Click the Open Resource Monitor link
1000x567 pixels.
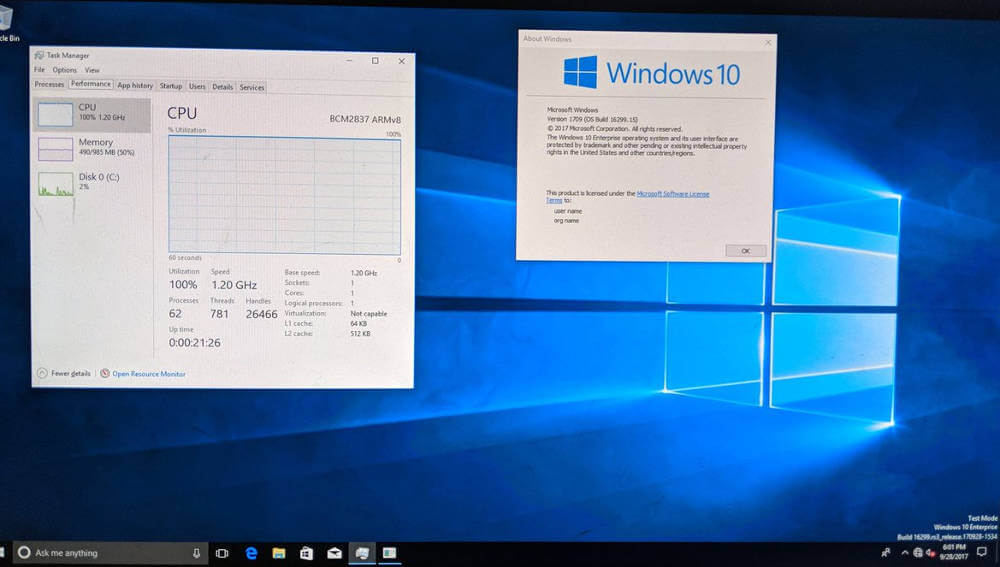point(148,374)
